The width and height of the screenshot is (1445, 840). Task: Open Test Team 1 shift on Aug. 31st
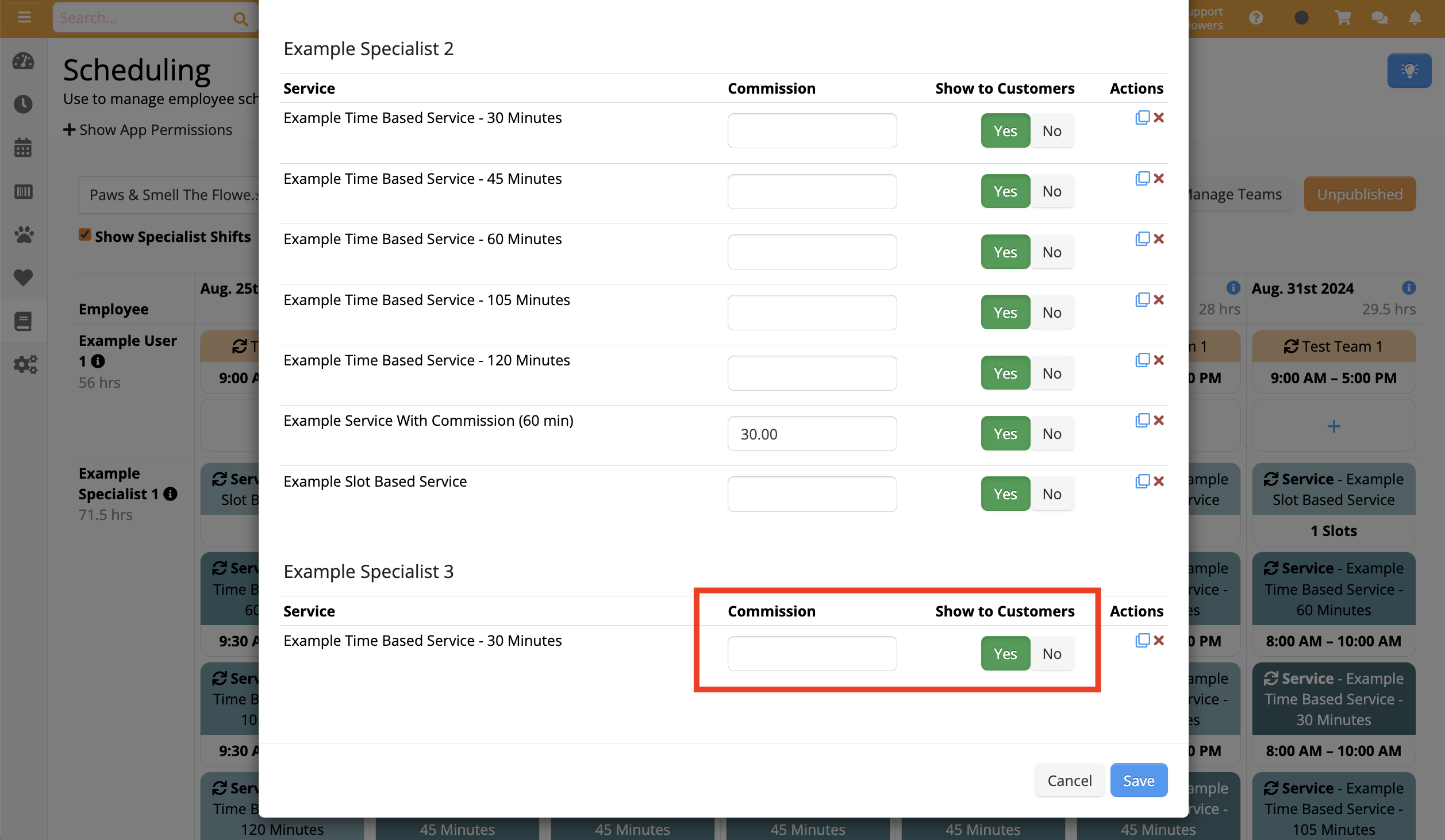[x=1333, y=362]
